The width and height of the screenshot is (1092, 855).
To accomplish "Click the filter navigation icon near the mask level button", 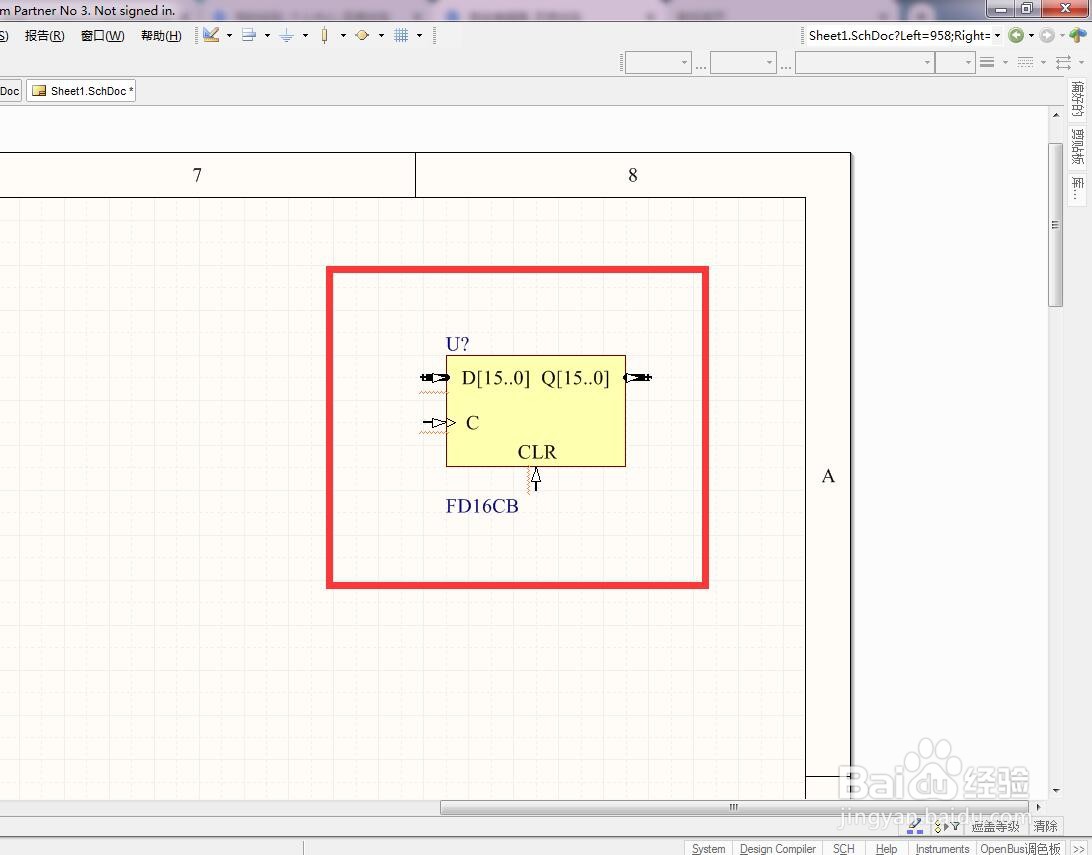I will pos(947,826).
